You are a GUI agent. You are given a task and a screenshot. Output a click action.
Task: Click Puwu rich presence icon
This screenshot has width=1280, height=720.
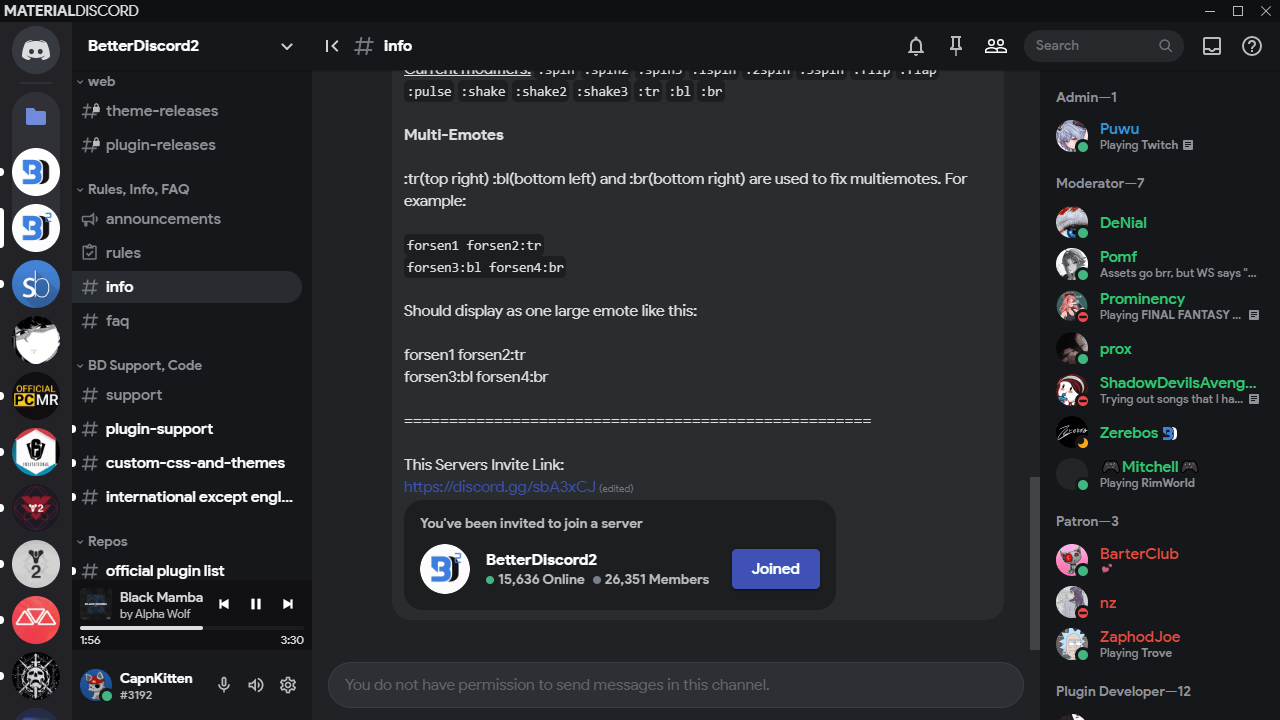[1188, 145]
